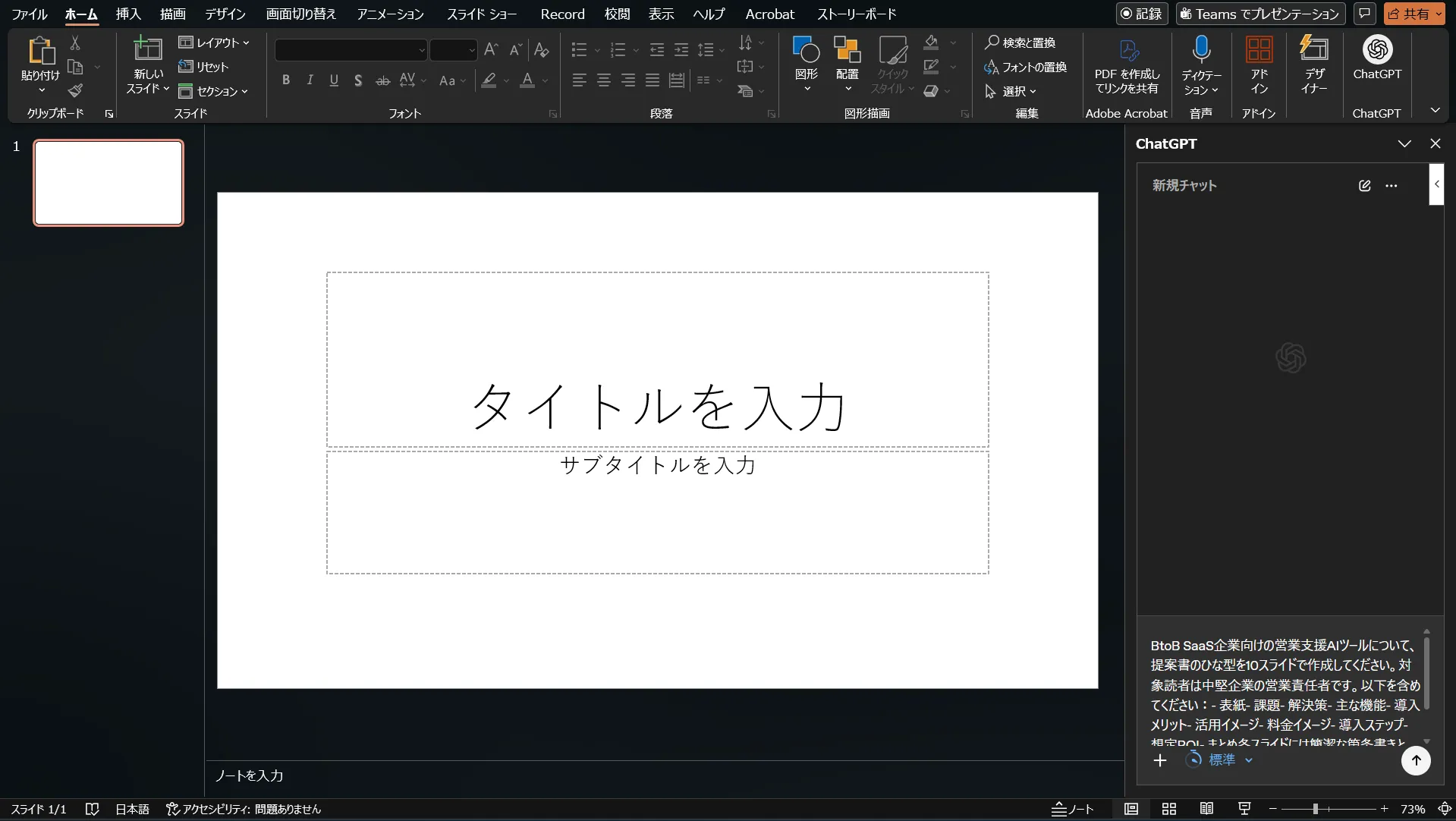The width and height of the screenshot is (1456, 821).
Task: Switch to the Slide Show tab
Action: pyautogui.click(x=482, y=14)
